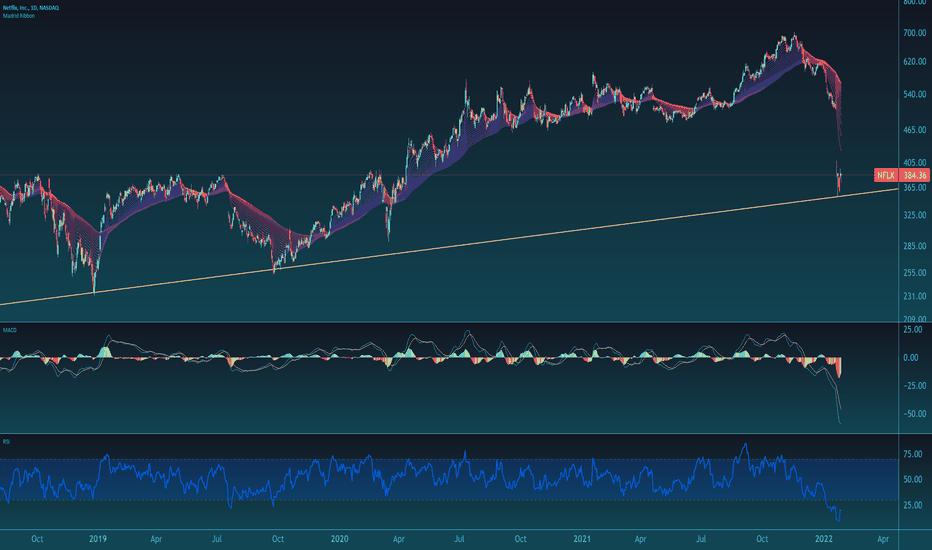The image size is (932, 550).
Task: Click the 620.00 price axis label
Action: [915, 62]
